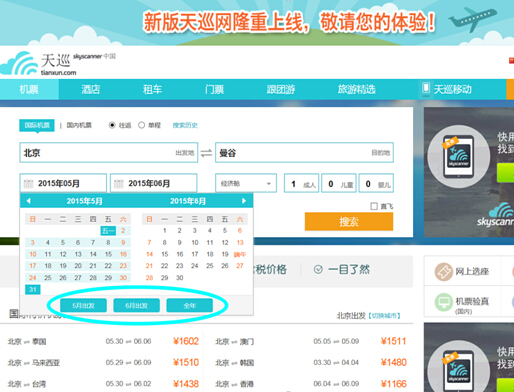
Task: Select May 31 in the calendar
Action: click(x=33, y=289)
